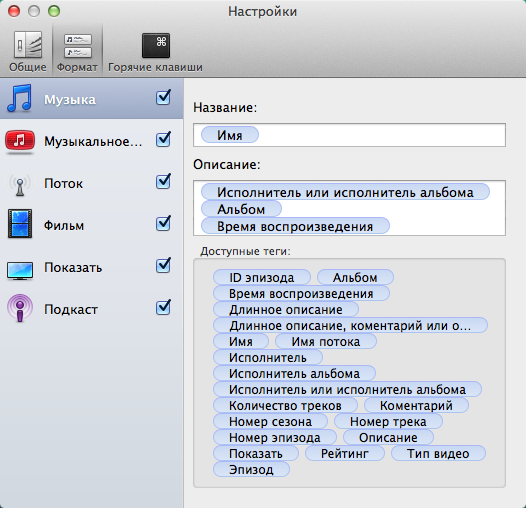526x508 pixels.
Task: Select the blue Музыка note icon
Action: click(x=19, y=99)
